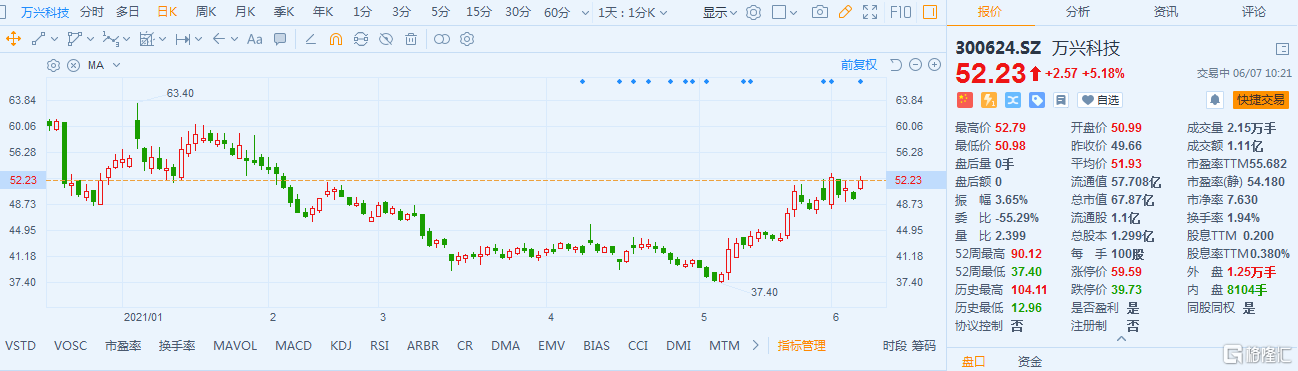The image size is (1298, 371).
Task: Select the polyline channel drawing tool
Action: 75,39
